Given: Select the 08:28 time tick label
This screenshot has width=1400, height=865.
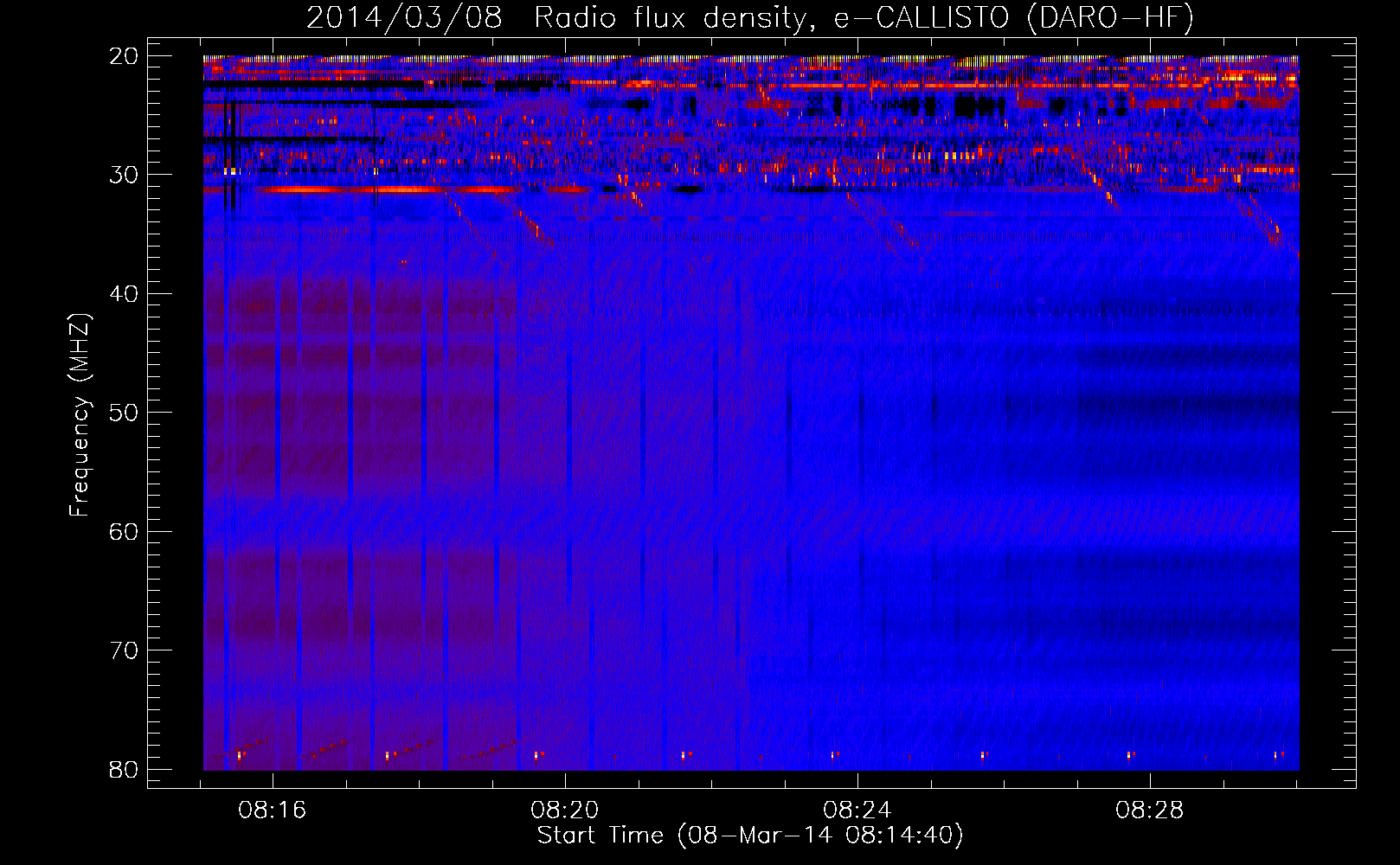Looking at the screenshot, I should point(1150,811).
